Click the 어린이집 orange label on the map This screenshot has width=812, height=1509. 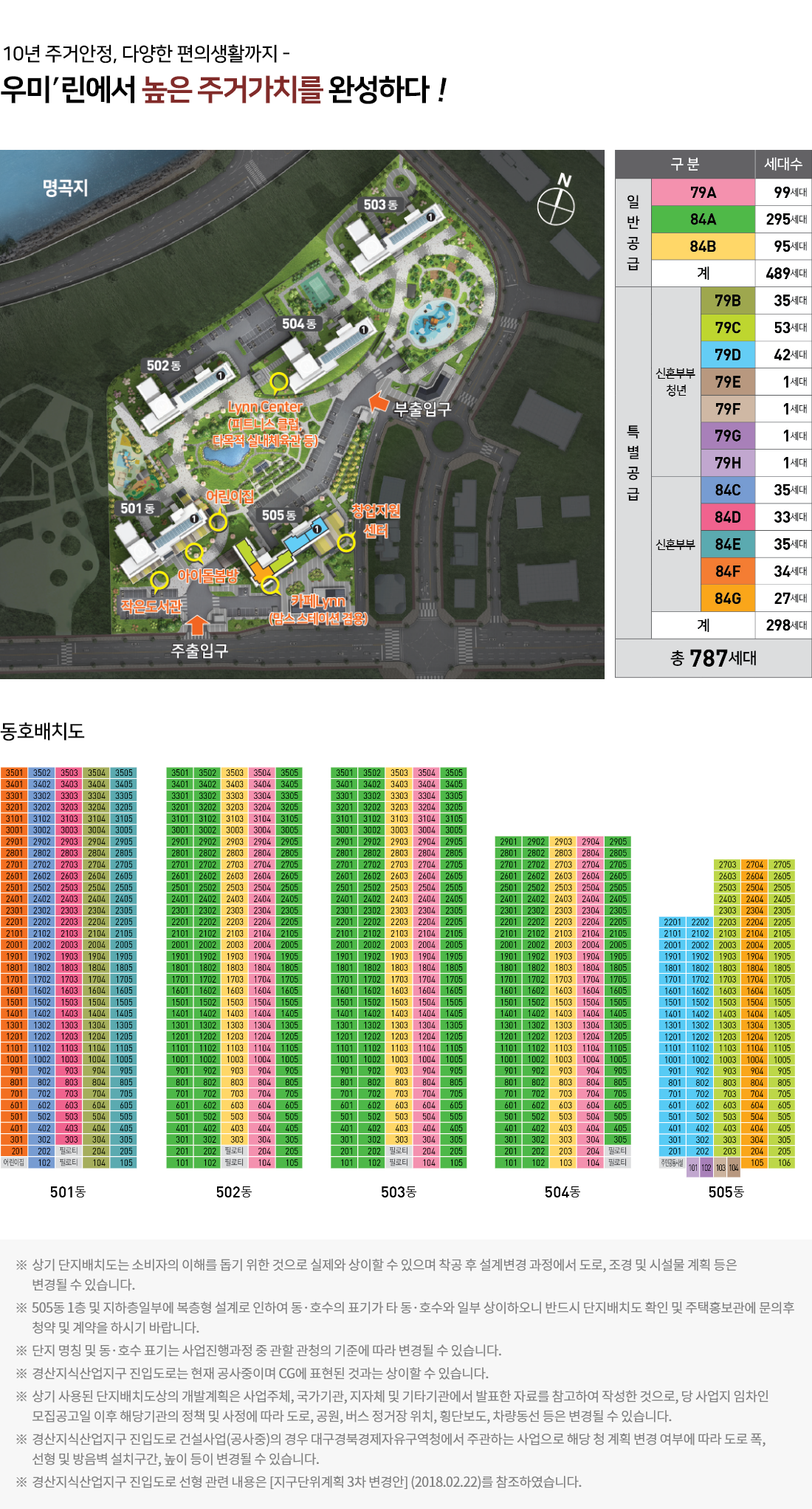click(230, 497)
